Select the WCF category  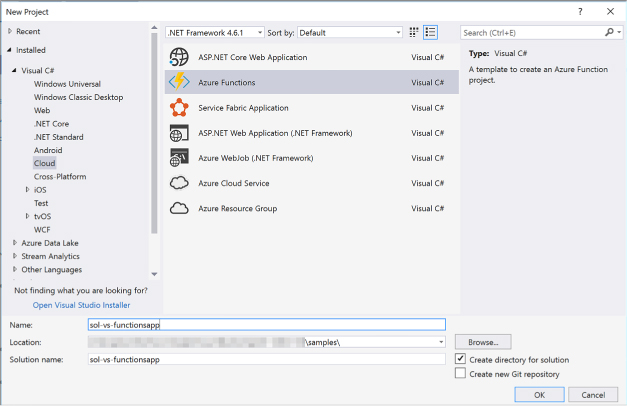click(42, 230)
